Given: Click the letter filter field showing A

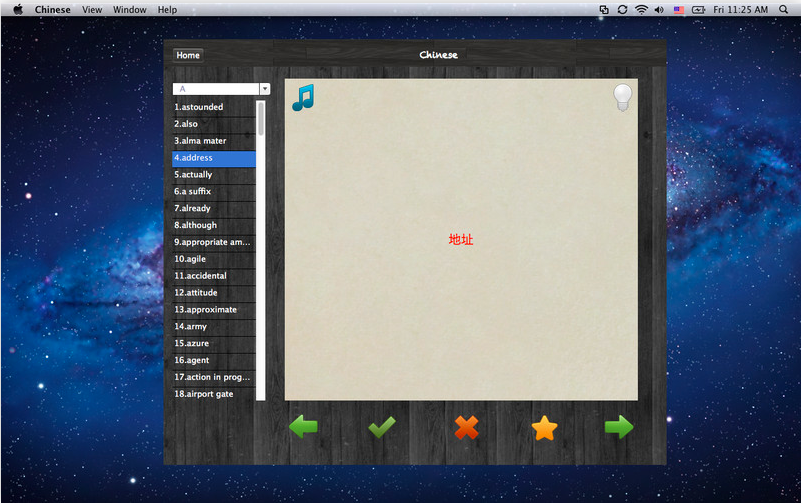Looking at the screenshot, I should coord(216,89).
